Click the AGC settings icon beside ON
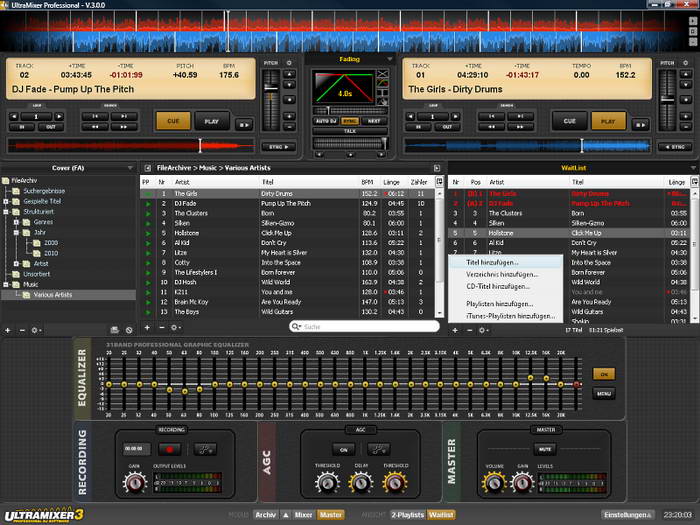Viewport: 700px width, 525px height. (x=378, y=449)
